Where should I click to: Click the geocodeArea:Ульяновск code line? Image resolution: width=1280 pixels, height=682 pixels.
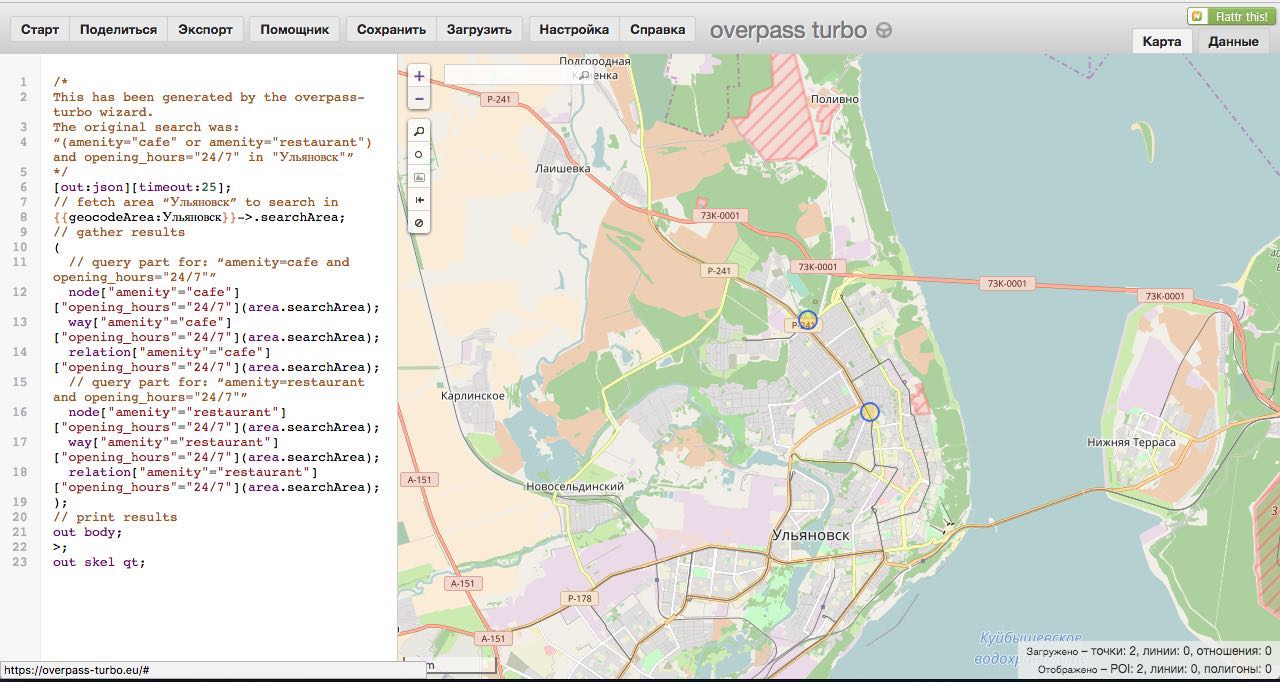[x=199, y=217]
